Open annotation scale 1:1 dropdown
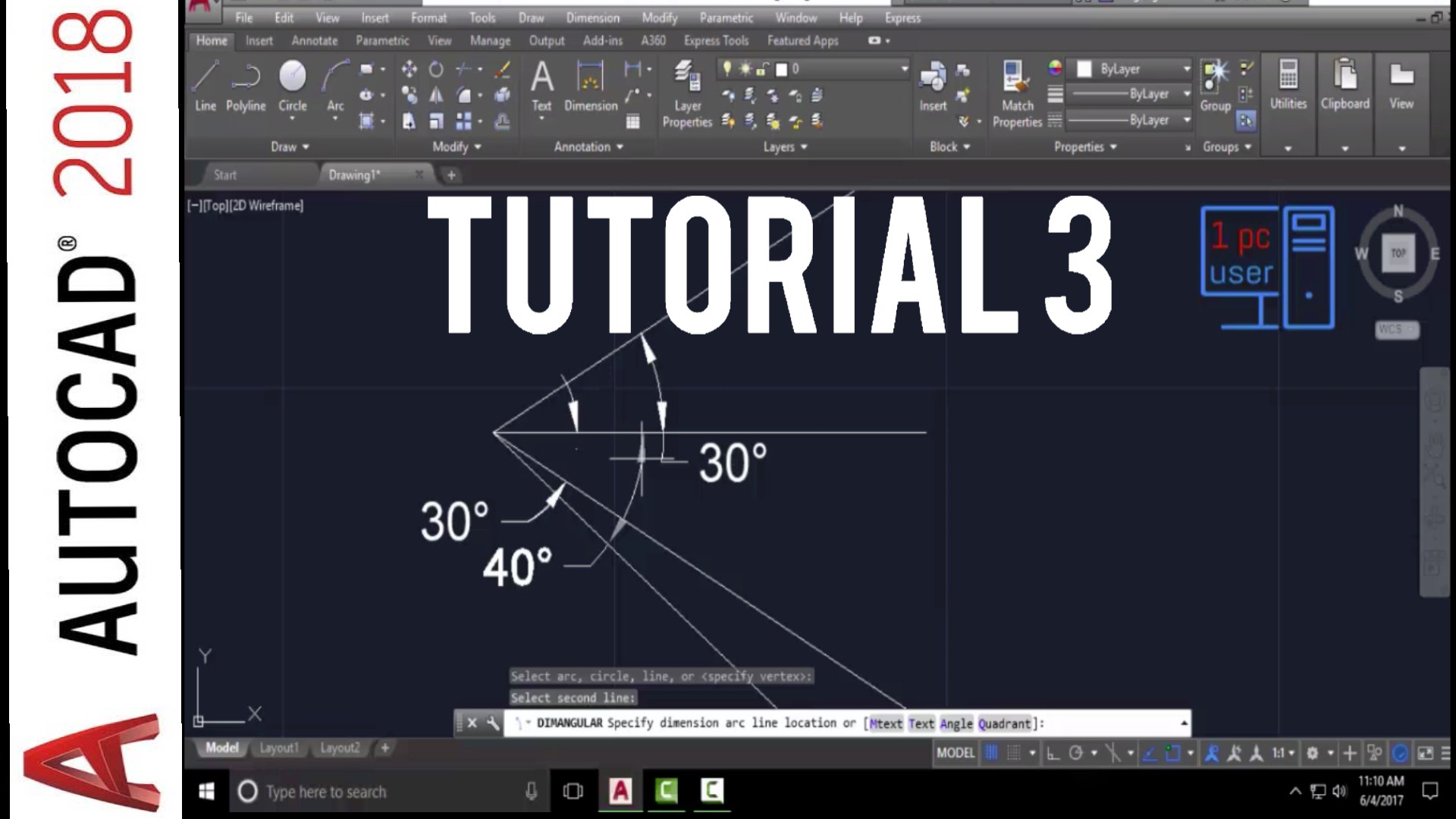This screenshot has width=1456, height=819. click(1283, 753)
